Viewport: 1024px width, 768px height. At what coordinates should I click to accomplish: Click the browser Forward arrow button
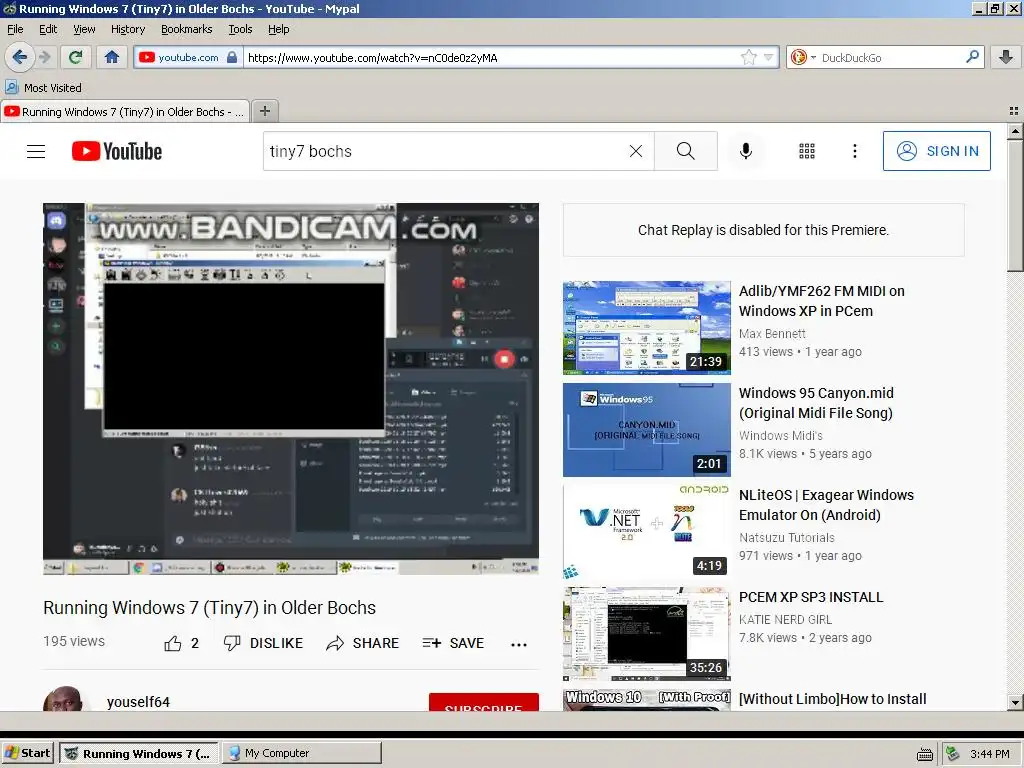coord(44,57)
